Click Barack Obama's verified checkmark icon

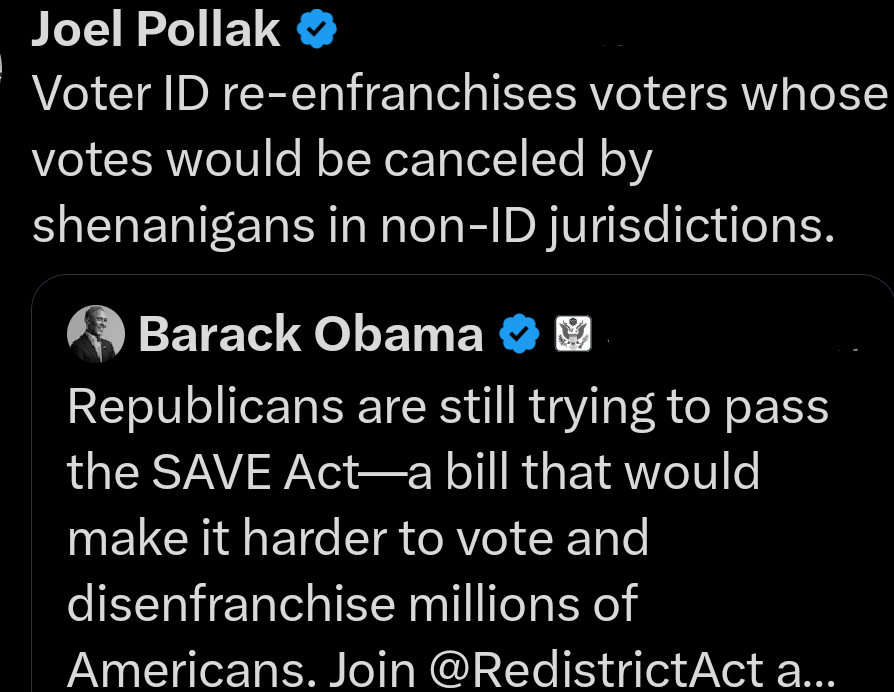[518, 334]
